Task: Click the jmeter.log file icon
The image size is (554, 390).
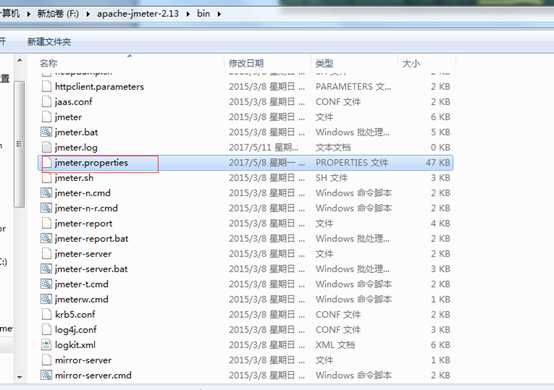Action: coord(46,147)
